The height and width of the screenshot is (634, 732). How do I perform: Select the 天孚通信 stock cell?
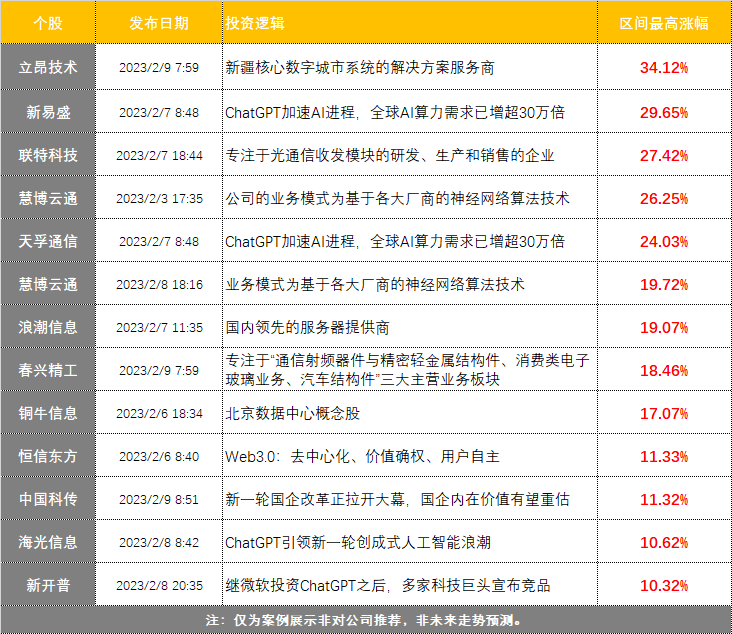click(48, 241)
